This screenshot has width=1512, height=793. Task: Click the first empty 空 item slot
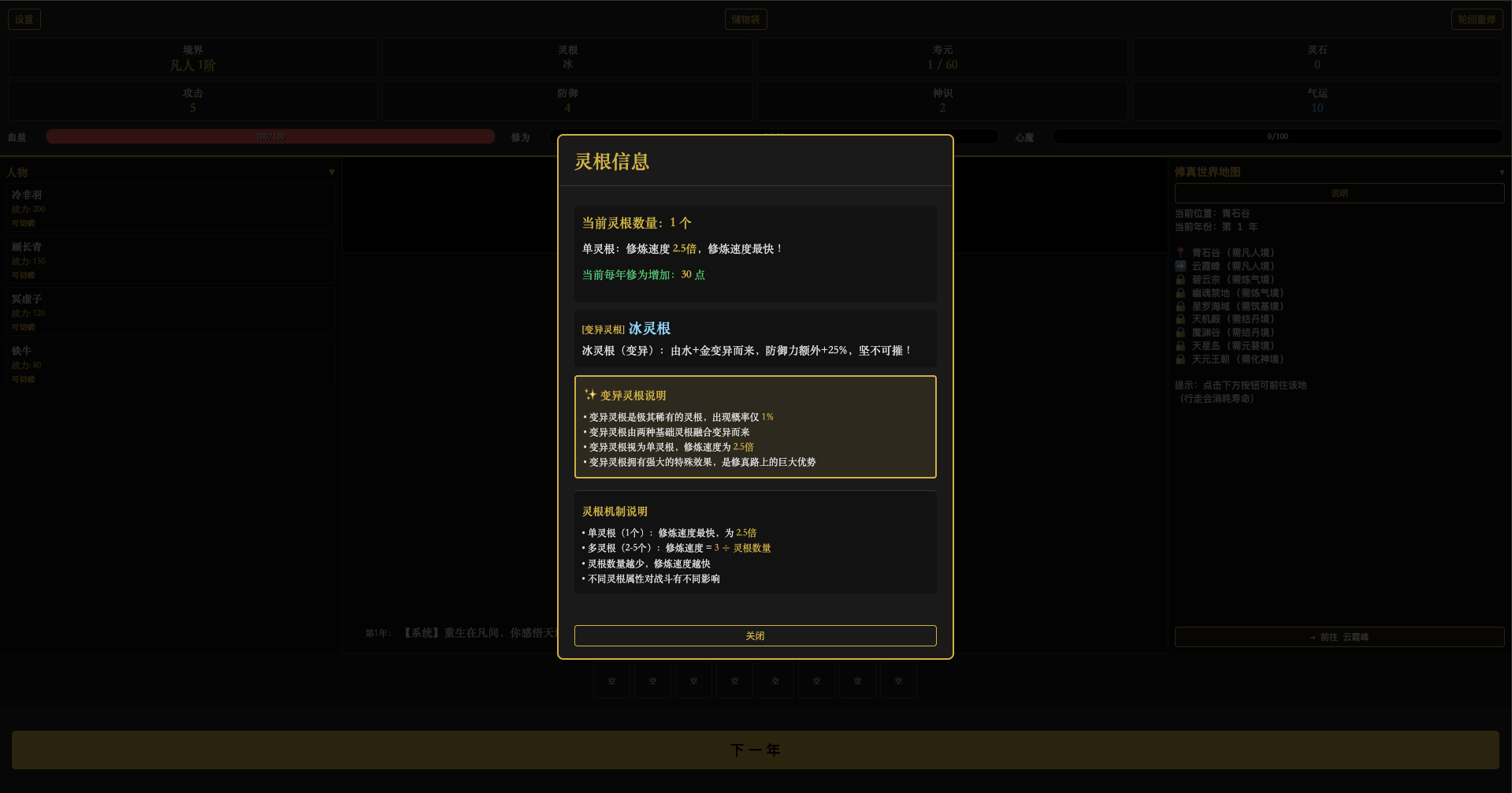pos(611,680)
